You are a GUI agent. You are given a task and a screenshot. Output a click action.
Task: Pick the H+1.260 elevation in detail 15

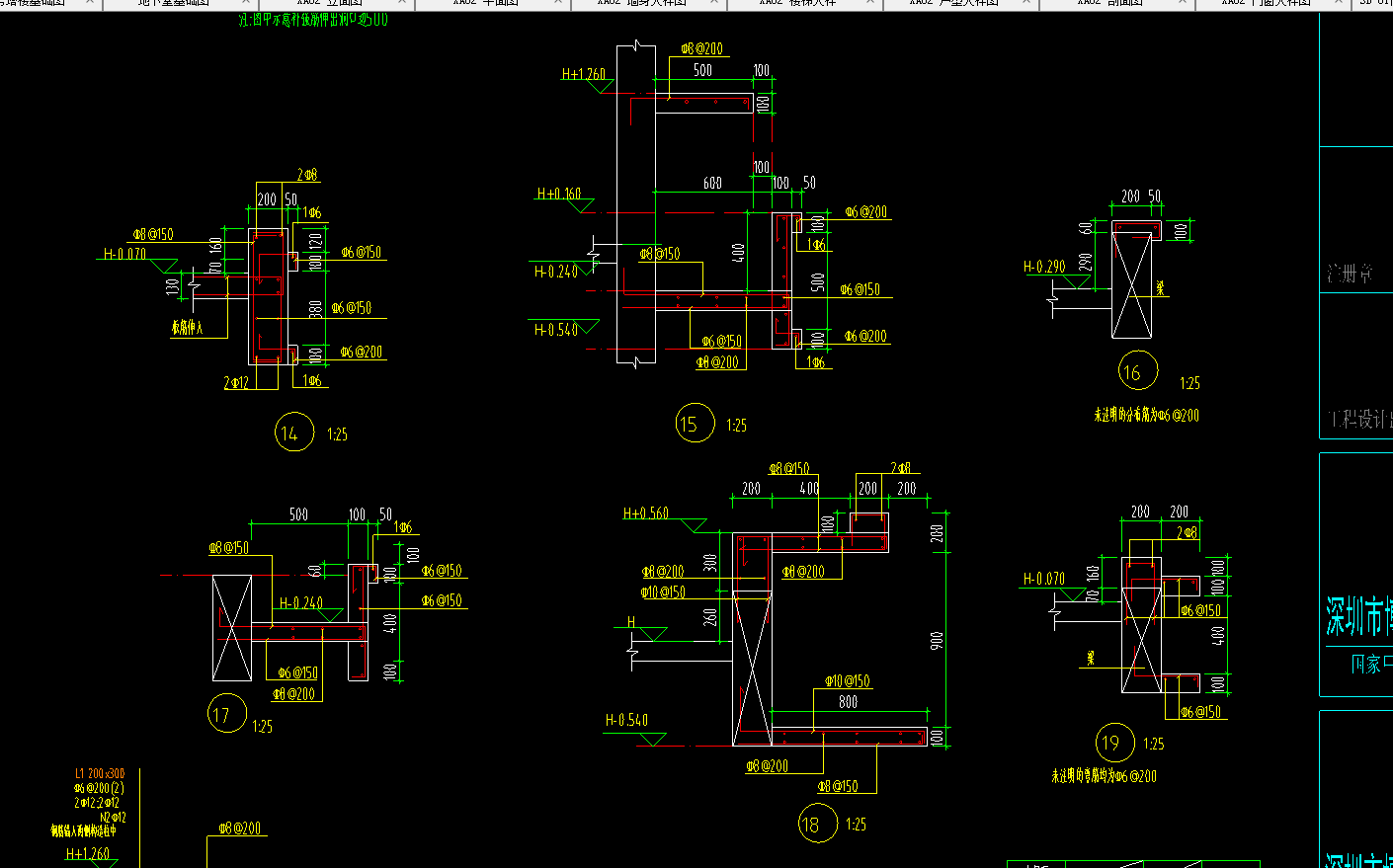[x=584, y=74]
